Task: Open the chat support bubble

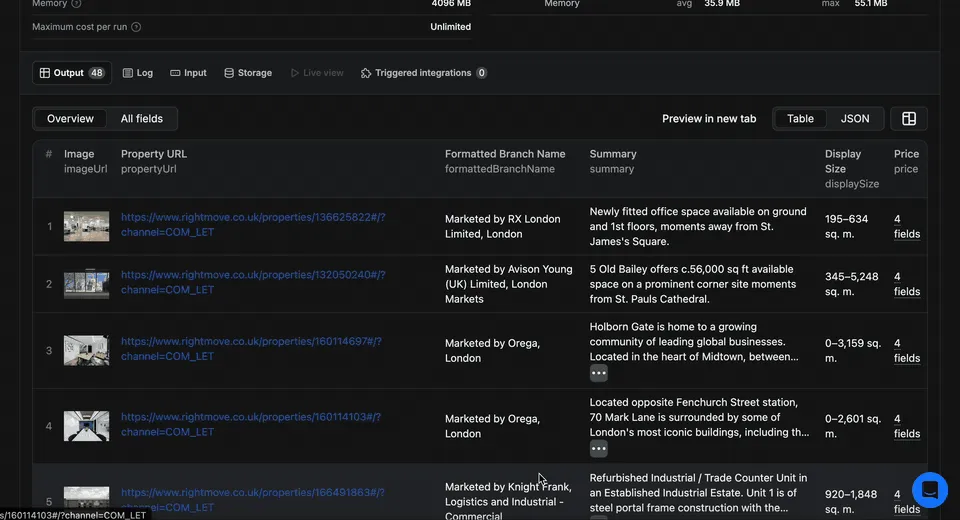Action: 929,490
